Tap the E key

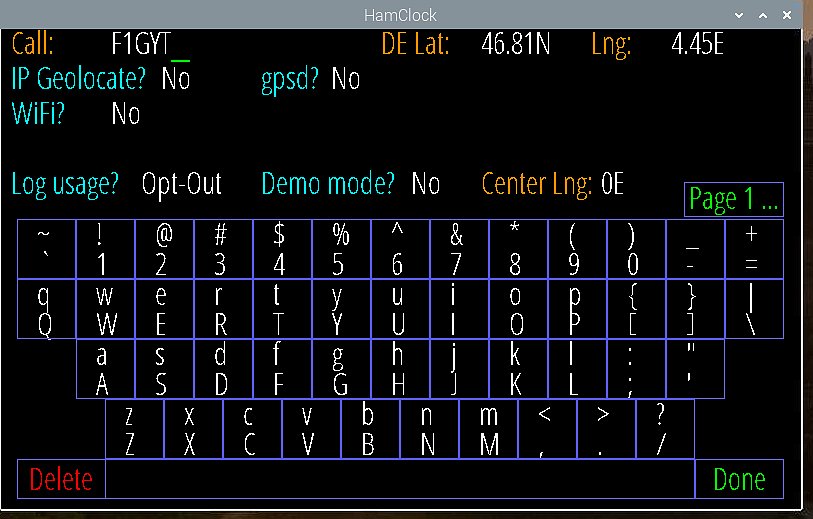tap(164, 309)
